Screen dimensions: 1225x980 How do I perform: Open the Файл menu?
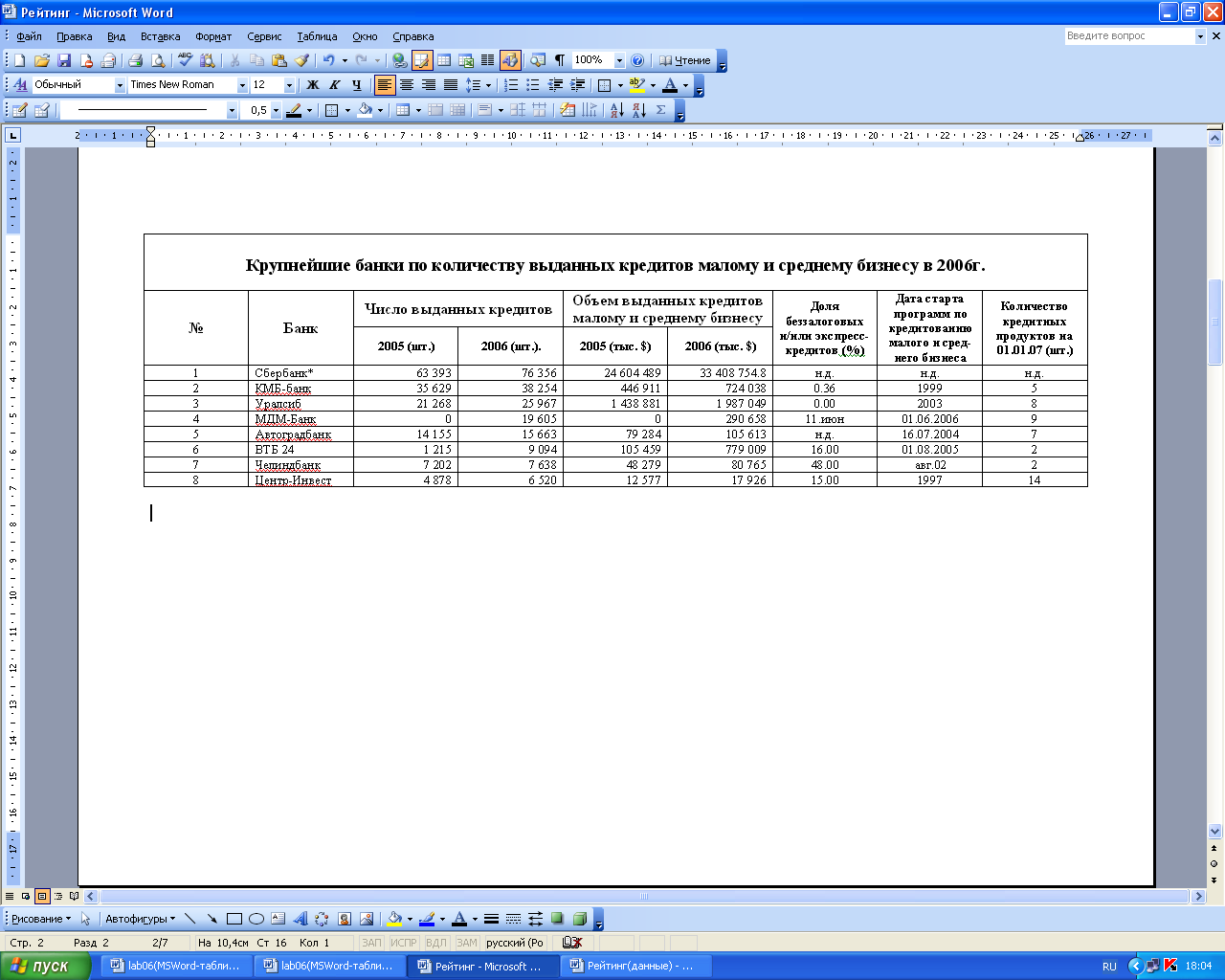point(29,36)
